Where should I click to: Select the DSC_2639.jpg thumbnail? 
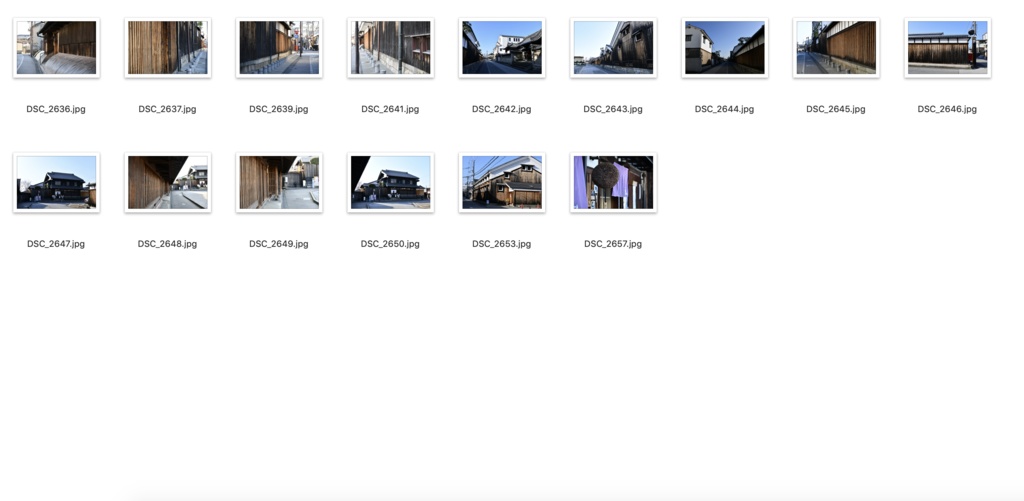(x=279, y=48)
